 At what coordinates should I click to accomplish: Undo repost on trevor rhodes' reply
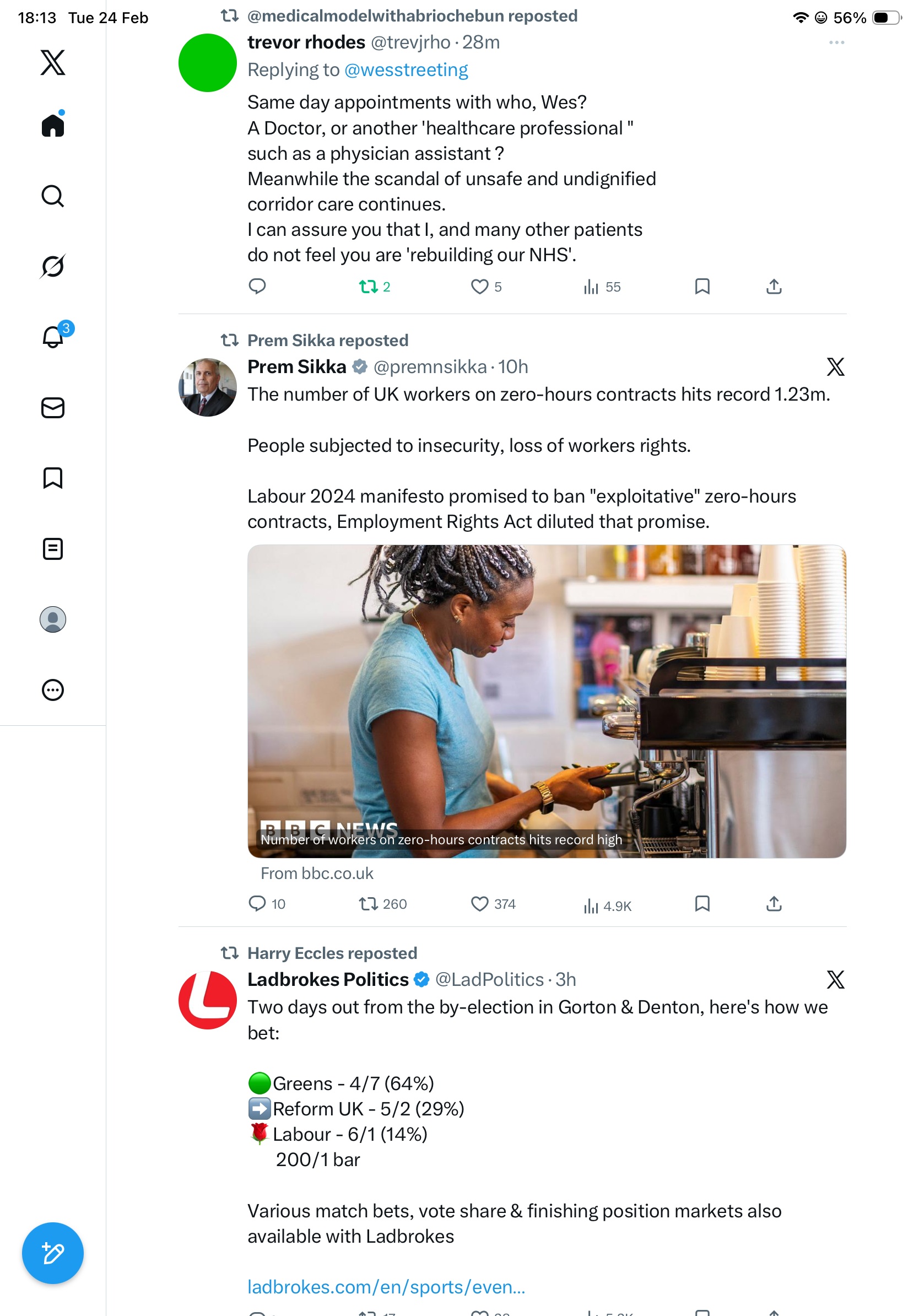coord(368,287)
